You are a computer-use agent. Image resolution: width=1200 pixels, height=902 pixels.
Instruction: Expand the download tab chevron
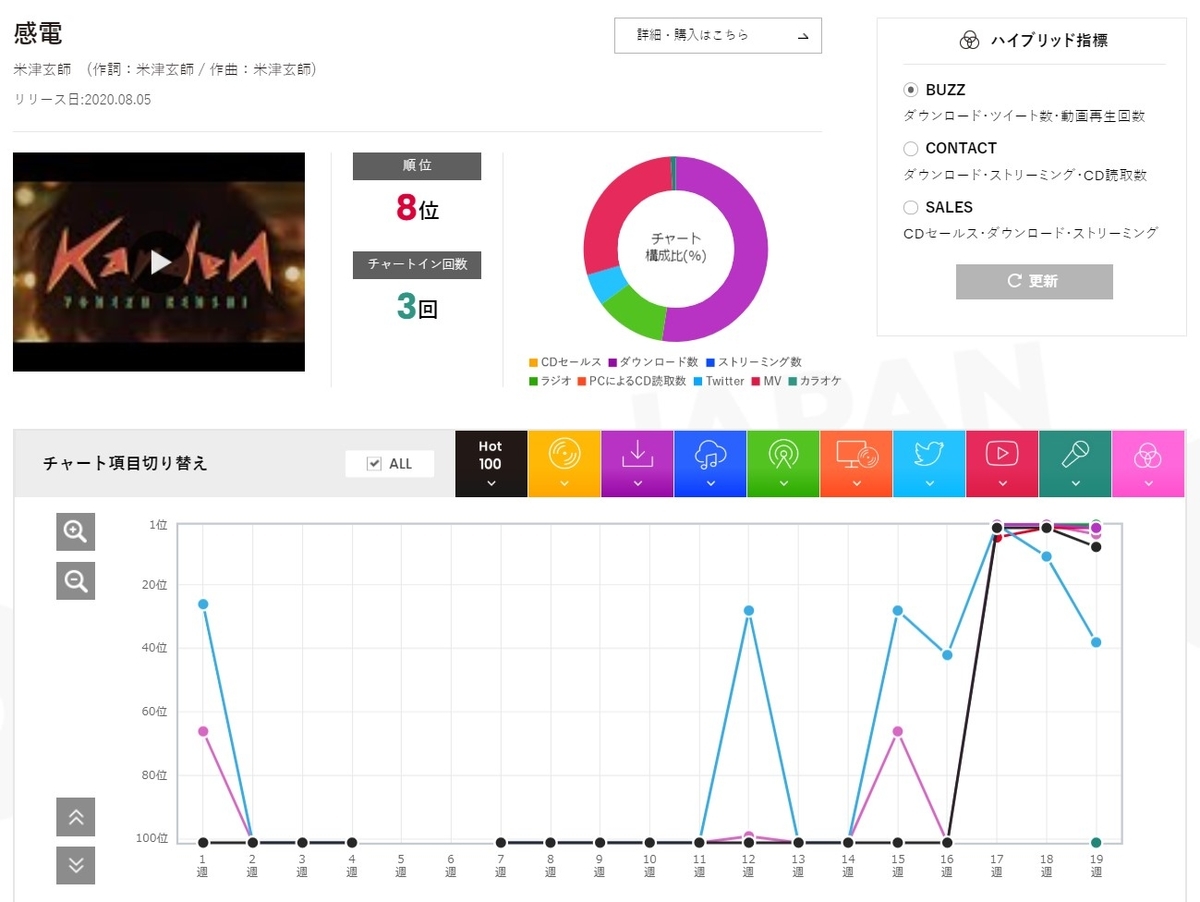(x=637, y=484)
